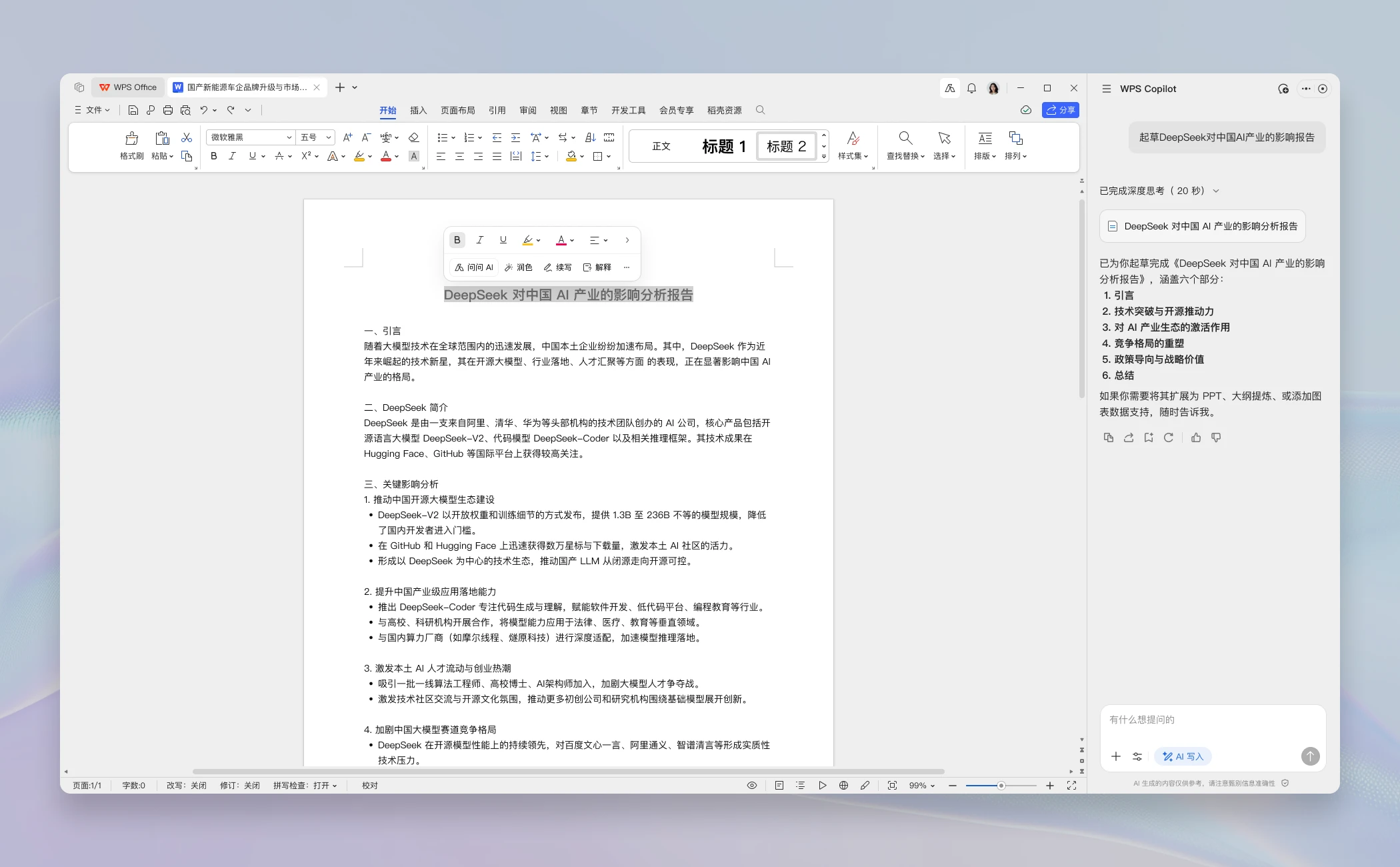Click the Cut scissors icon

pos(187,137)
